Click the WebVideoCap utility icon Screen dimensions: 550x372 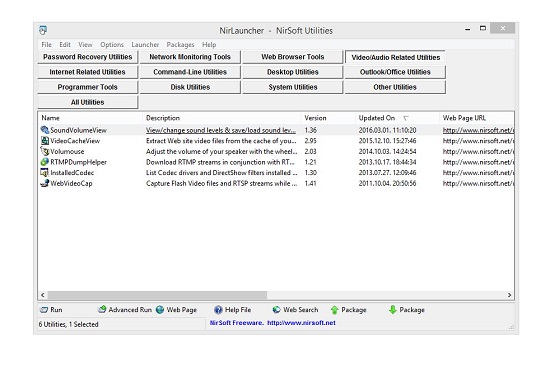(45, 183)
